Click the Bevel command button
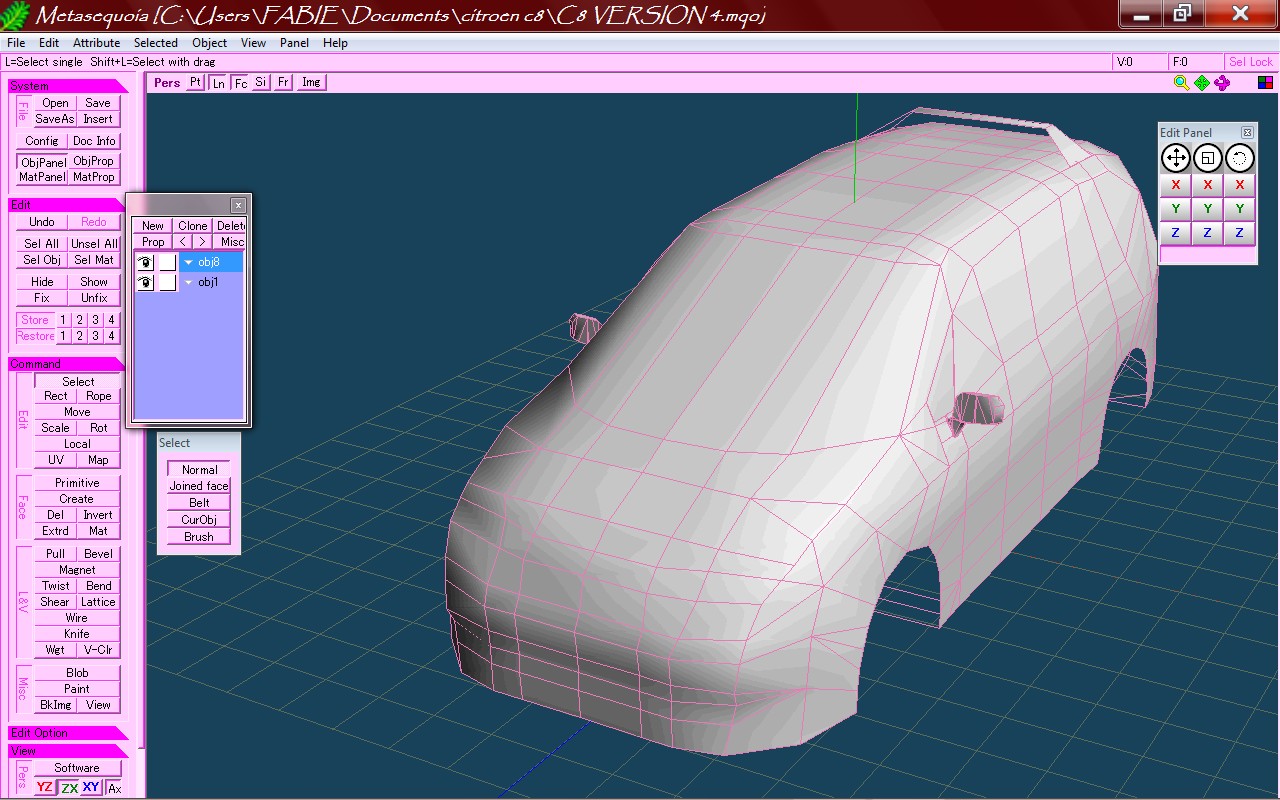The height and width of the screenshot is (800, 1280). pyautogui.click(x=98, y=554)
